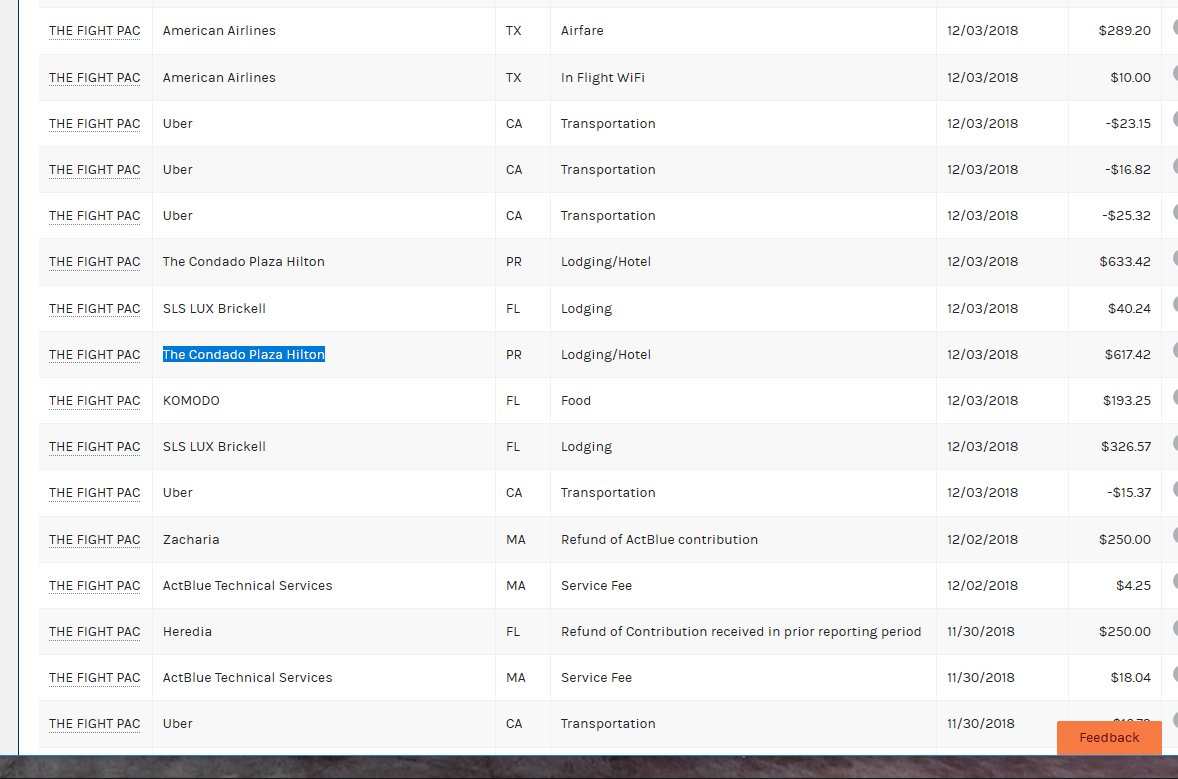
Task: Select the date '12/02/2018' in the Zacharia row
Action: pos(982,539)
